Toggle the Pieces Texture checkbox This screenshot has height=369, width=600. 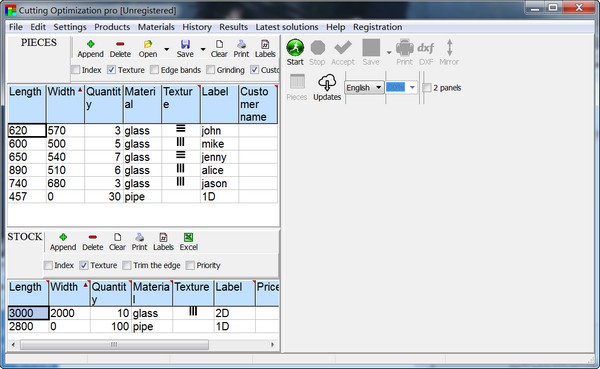[111, 70]
